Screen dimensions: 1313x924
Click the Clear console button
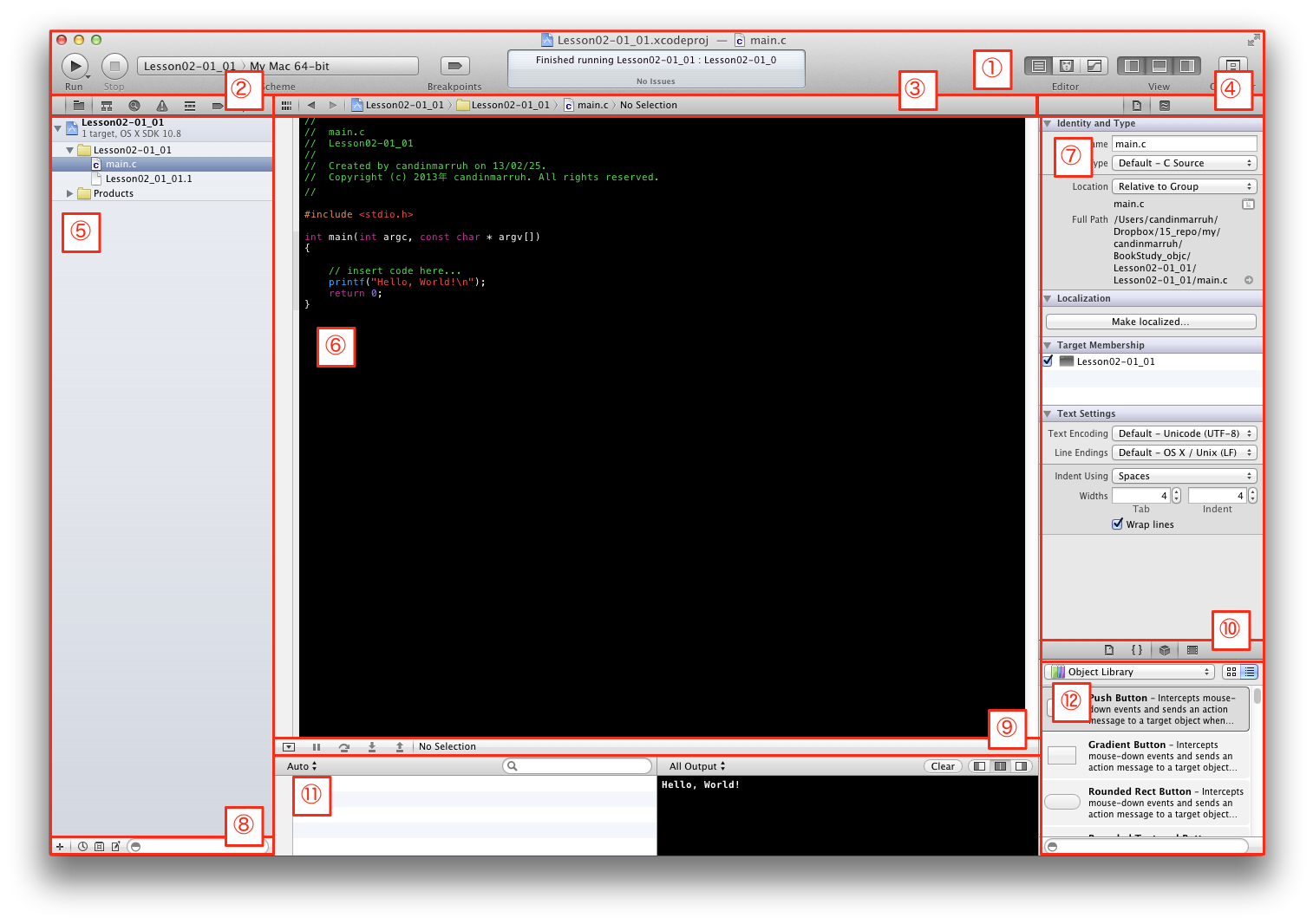(943, 766)
